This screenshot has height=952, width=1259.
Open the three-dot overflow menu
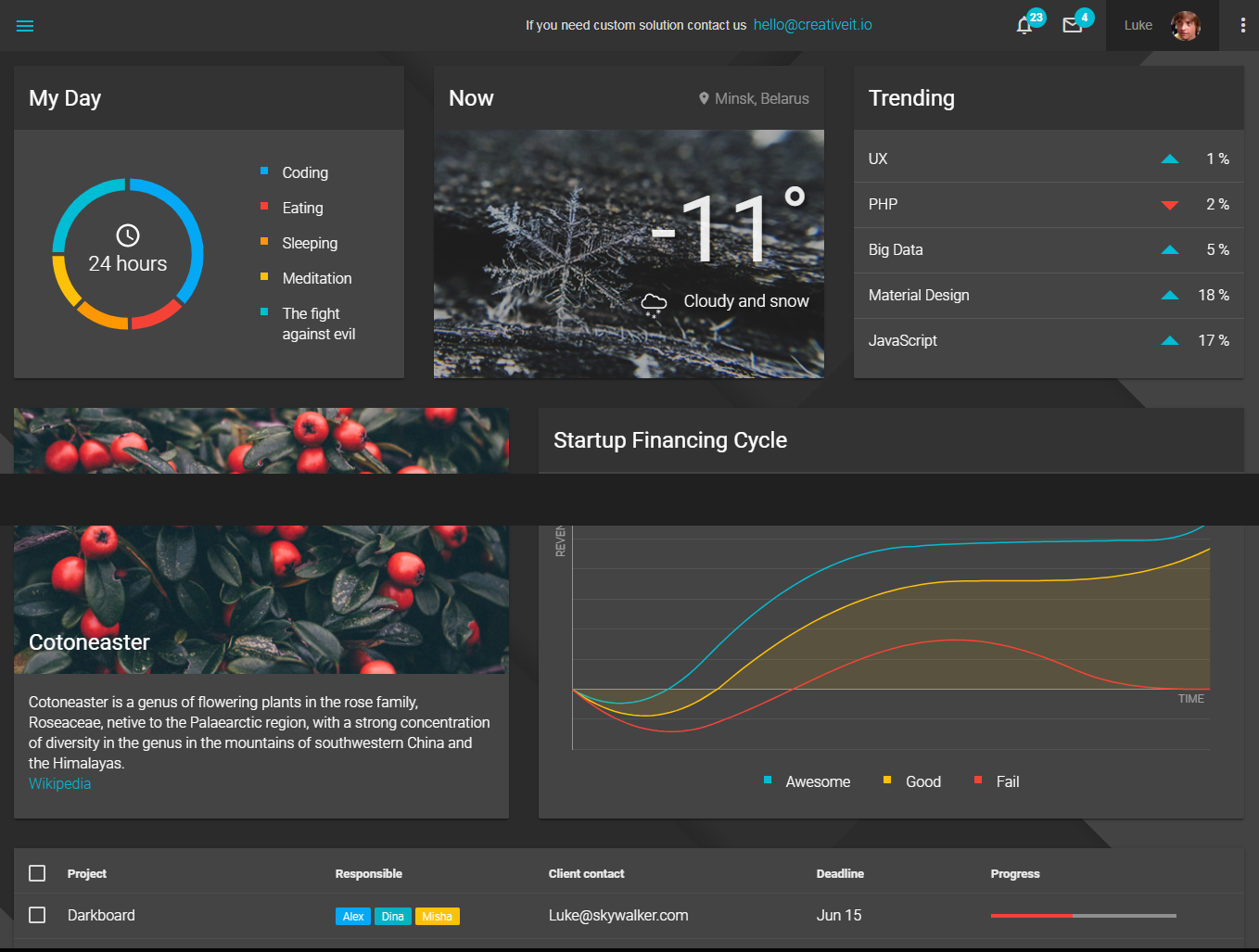(1243, 25)
